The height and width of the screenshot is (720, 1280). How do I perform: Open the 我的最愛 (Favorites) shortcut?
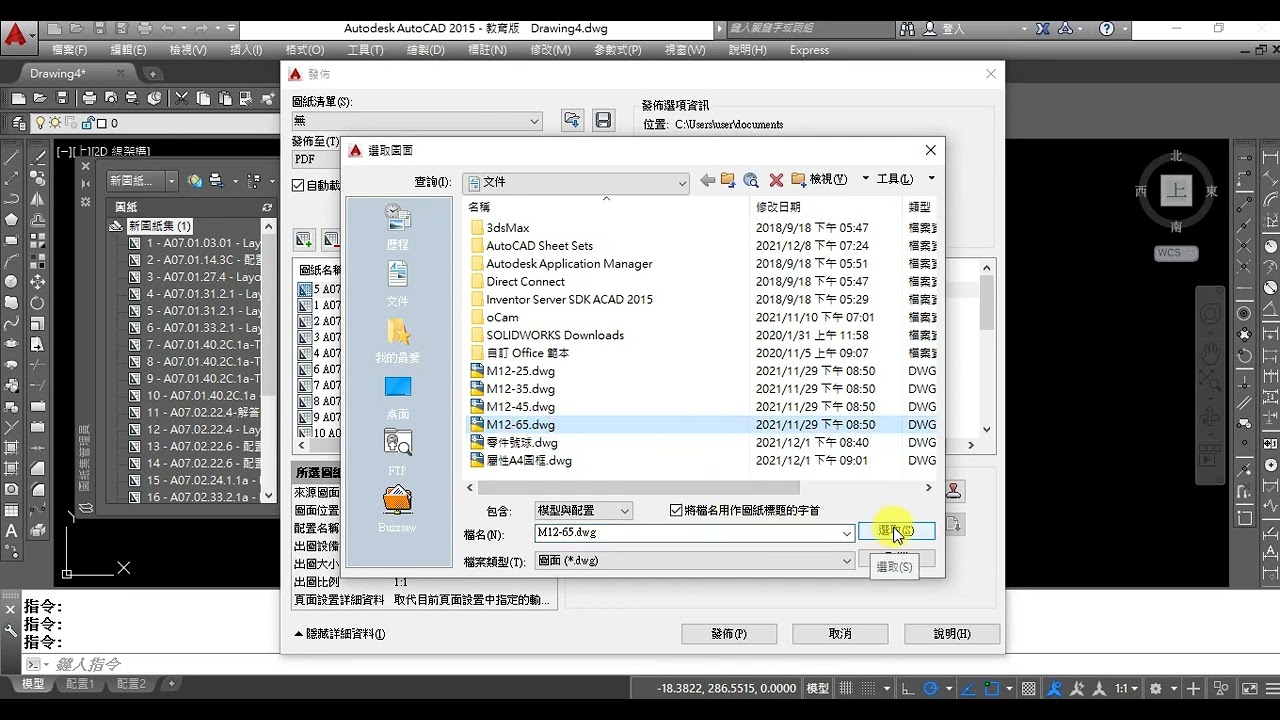[x=398, y=341]
